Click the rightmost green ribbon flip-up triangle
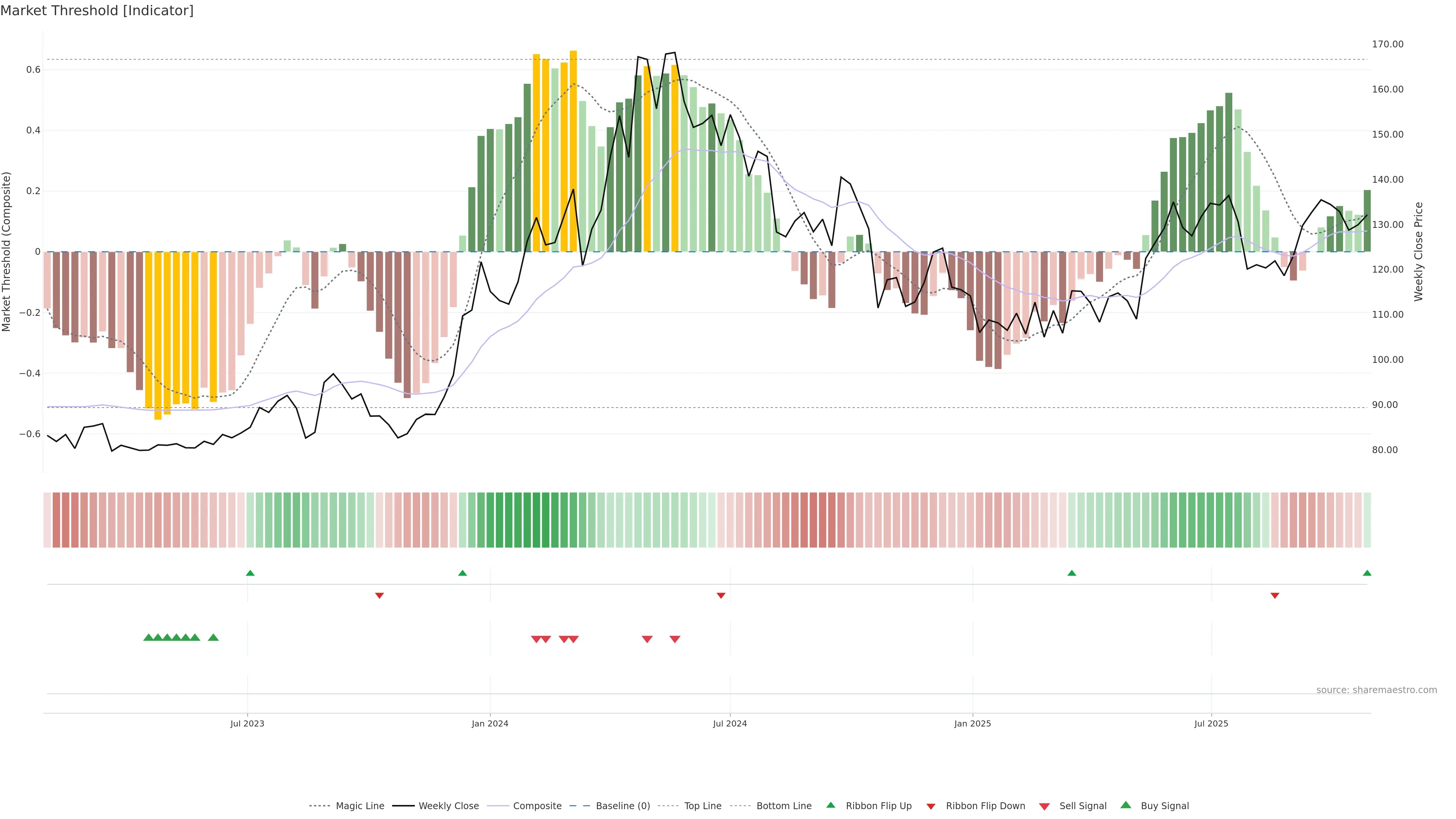This screenshot has width=1456, height=819. click(1367, 573)
